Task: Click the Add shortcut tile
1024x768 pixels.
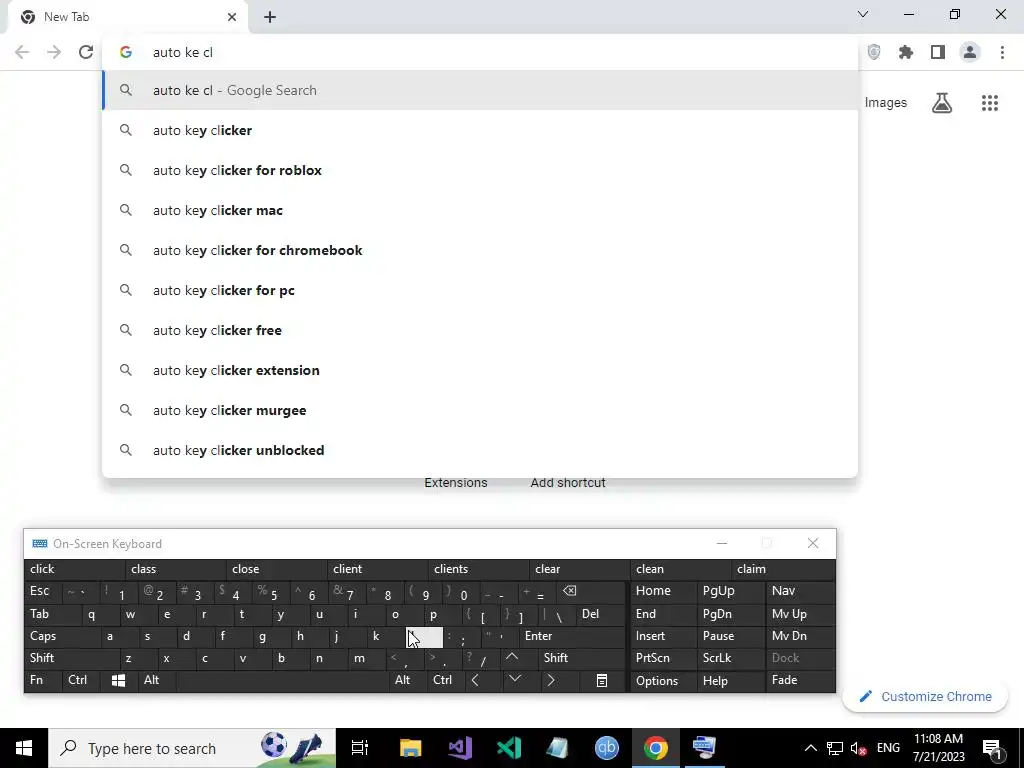Action: point(568,483)
